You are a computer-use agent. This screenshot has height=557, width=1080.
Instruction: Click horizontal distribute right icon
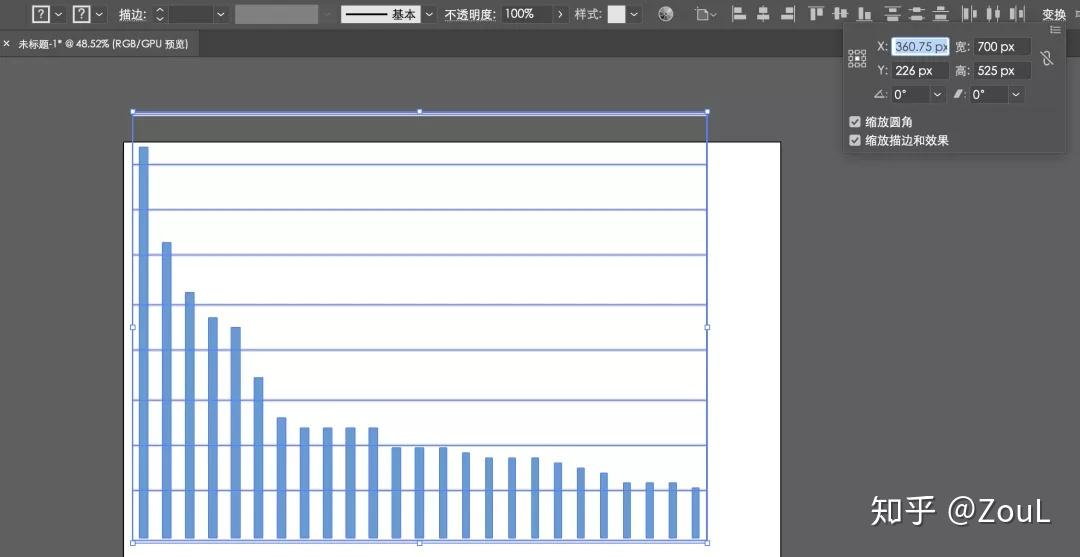point(1017,14)
